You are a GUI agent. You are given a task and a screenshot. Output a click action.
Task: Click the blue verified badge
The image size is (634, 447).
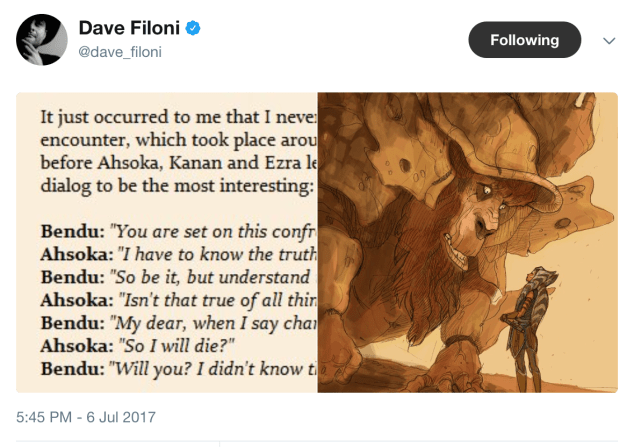click(193, 28)
